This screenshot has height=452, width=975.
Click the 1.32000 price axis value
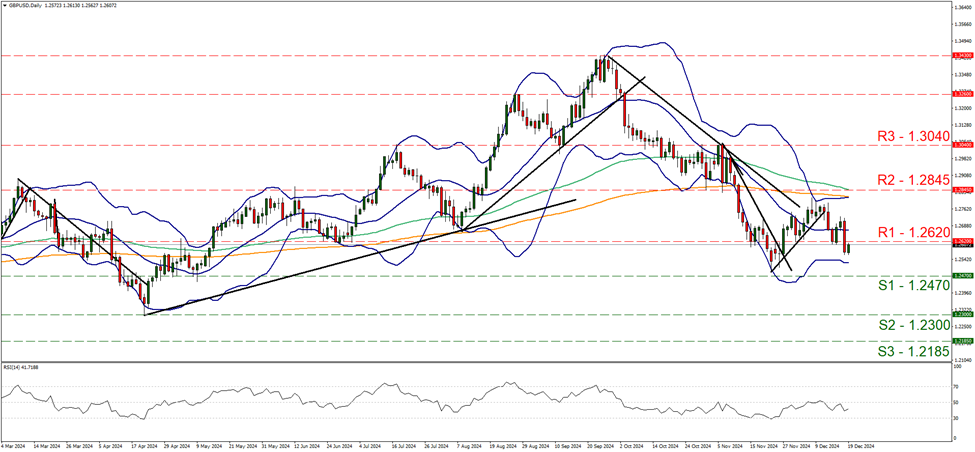[x=963, y=108]
